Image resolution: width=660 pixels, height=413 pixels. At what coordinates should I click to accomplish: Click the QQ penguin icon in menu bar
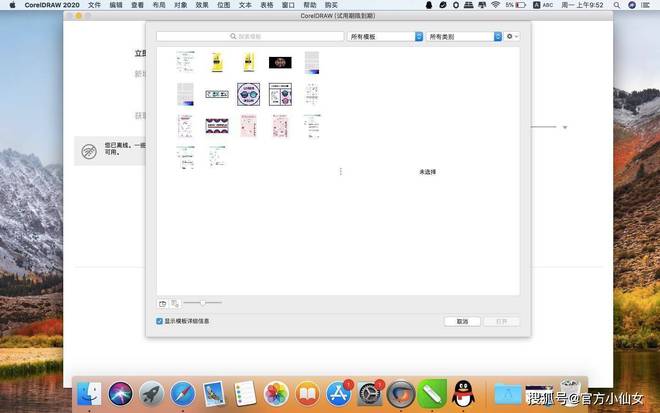coord(429,5)
